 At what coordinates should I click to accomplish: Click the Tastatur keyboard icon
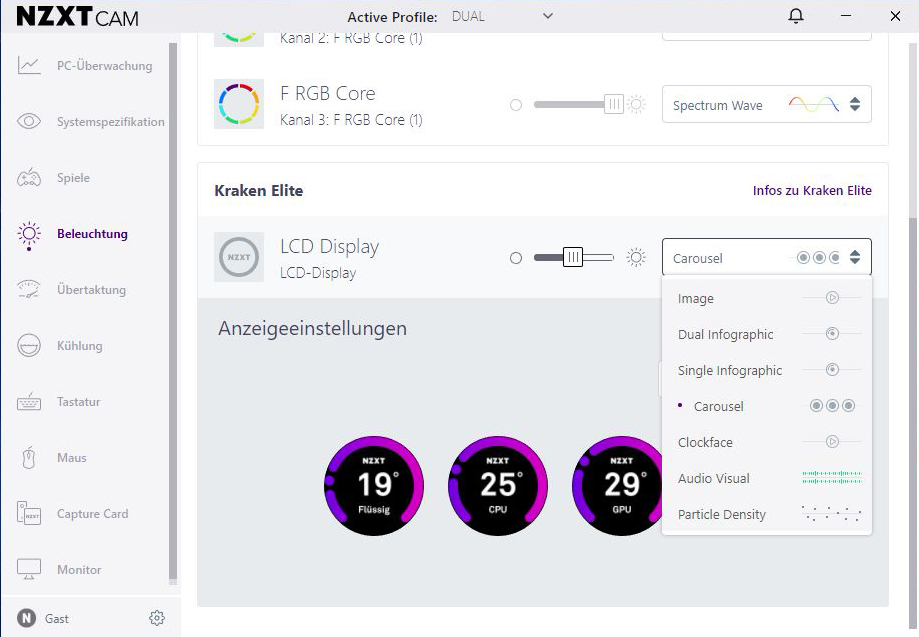coord(29,402)
